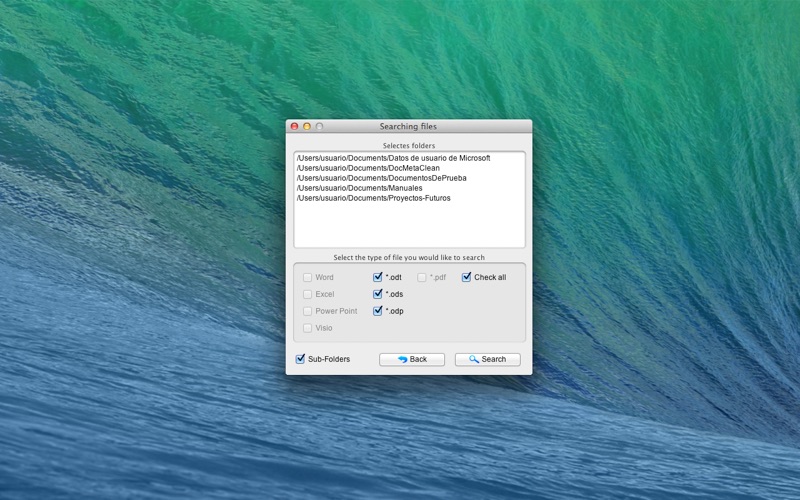This screenshot has height=500, width=800.
Task: Toggle the Check all checkbox
Action: coord(466,277)
